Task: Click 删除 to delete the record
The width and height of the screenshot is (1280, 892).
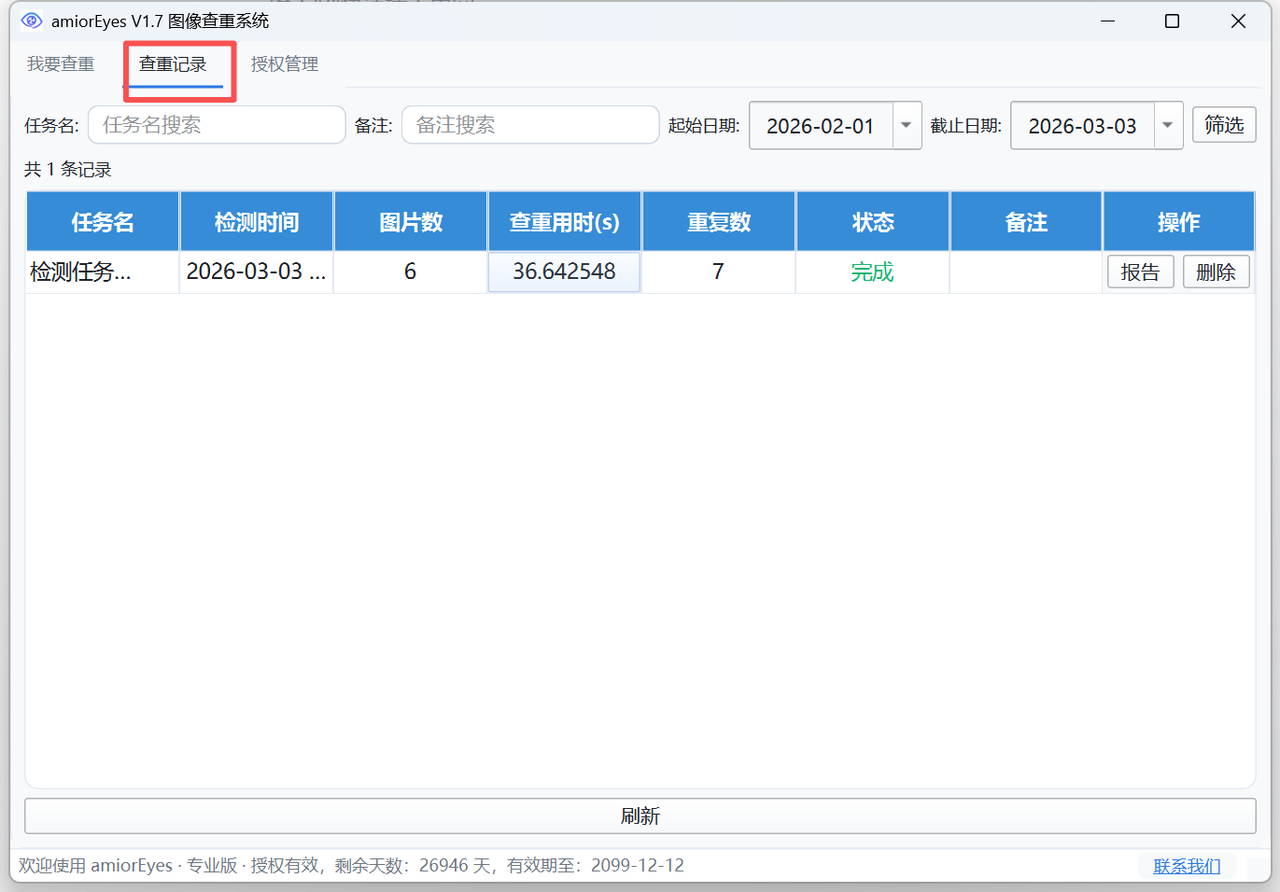Action: [1216, 271]
